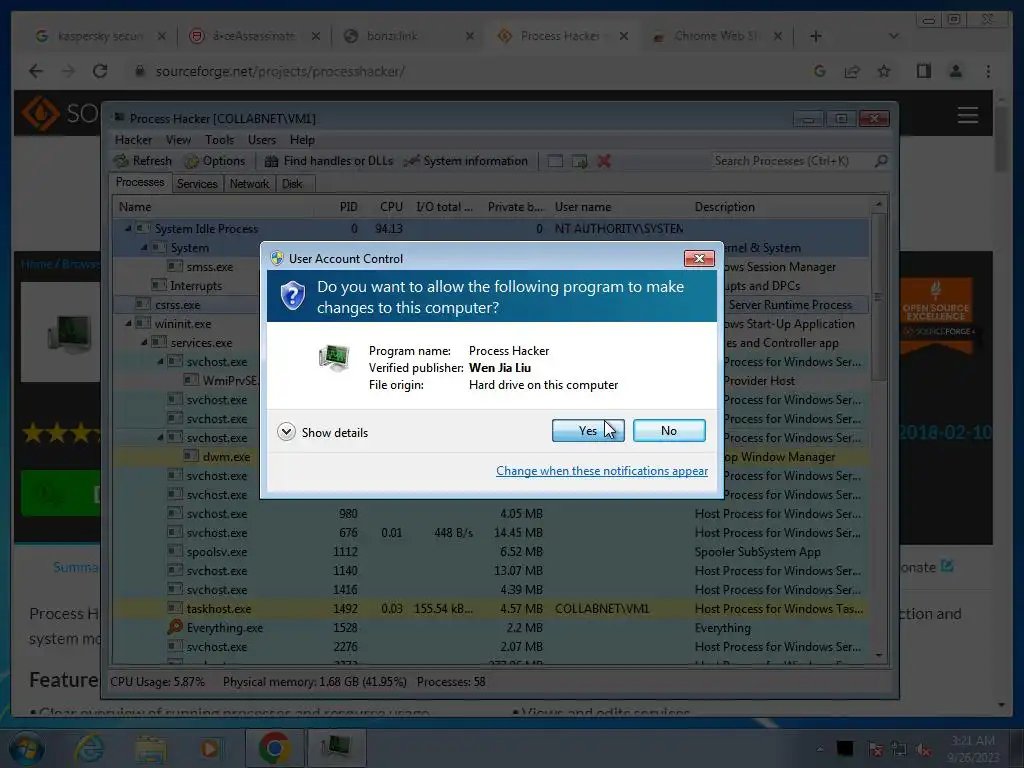Click the Google icon in Chrome's address bar

[820, 71]
